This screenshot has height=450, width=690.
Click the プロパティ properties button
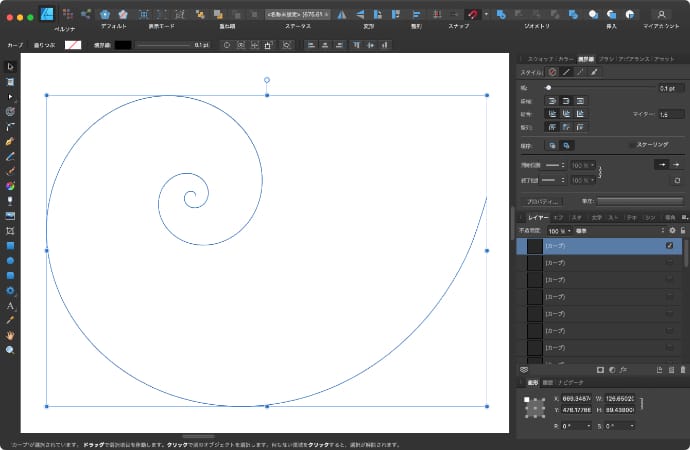[x=544, y=201]
